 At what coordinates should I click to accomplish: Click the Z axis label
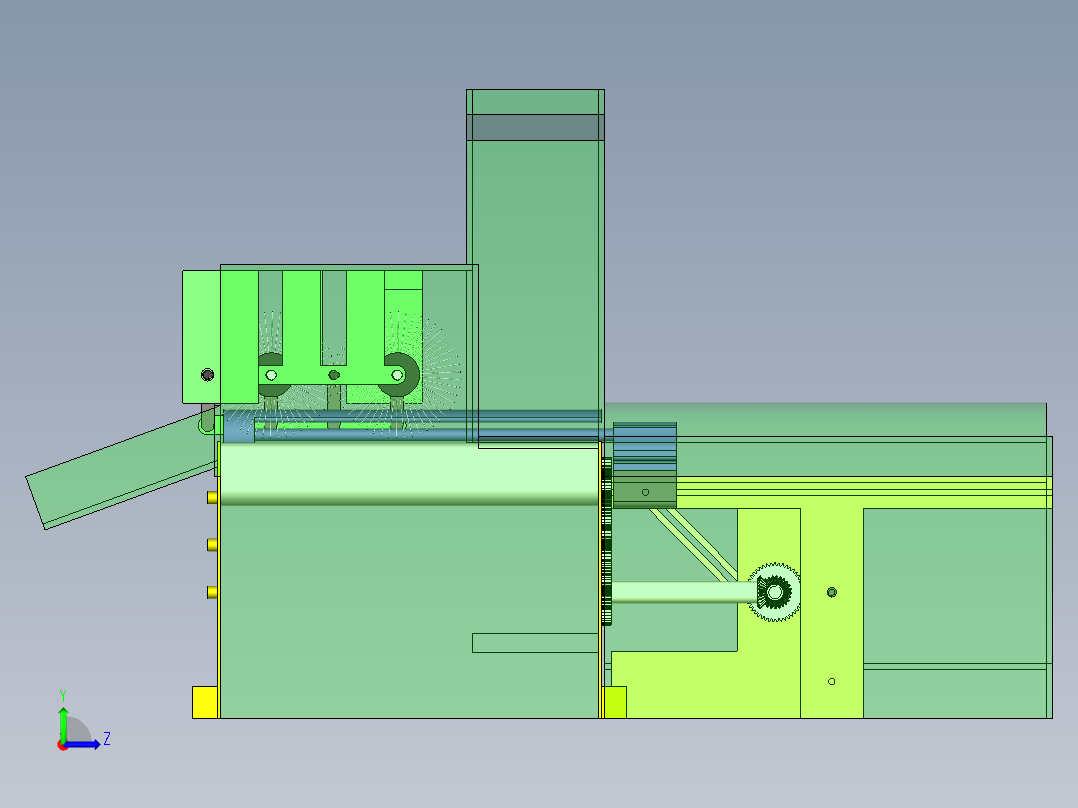107,739
